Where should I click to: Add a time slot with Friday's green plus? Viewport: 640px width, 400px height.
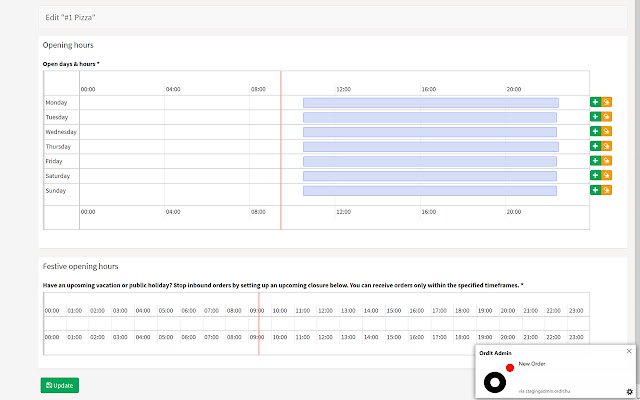(595, 161)
